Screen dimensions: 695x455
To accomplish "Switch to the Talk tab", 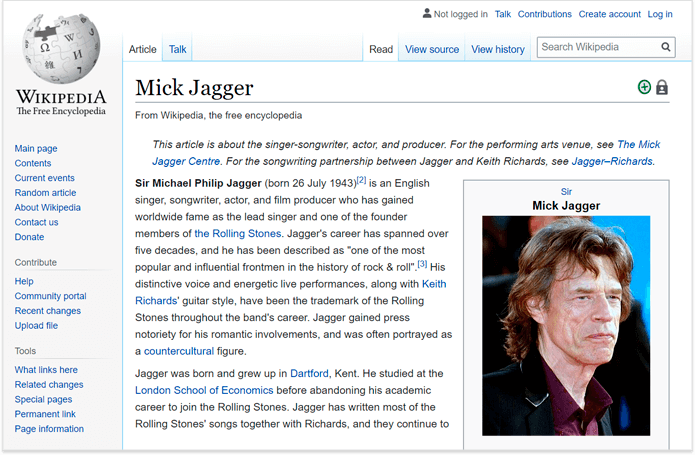I will click(177, 49).
